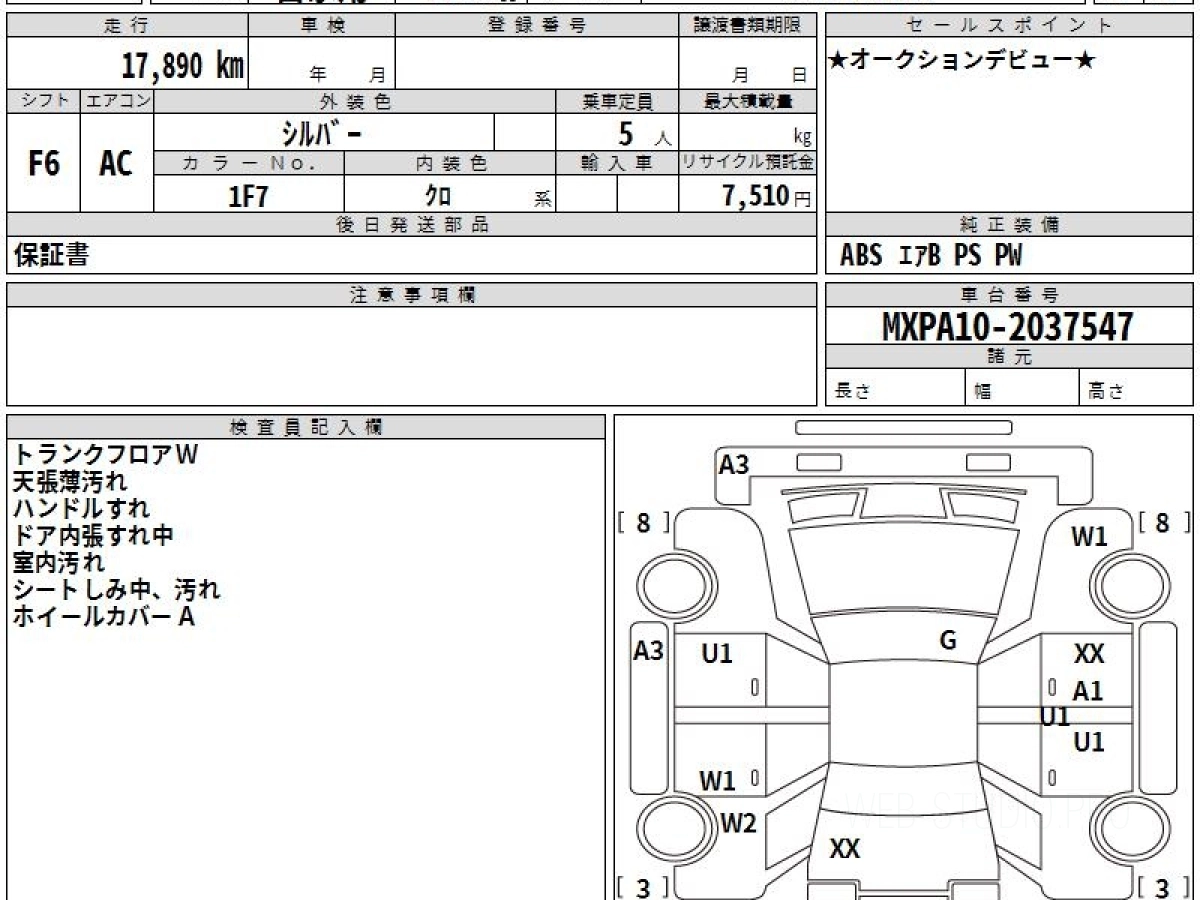Click the 最大積載量 header cell
This screenshot has width=1200, height=900.
tap(747, 101)
